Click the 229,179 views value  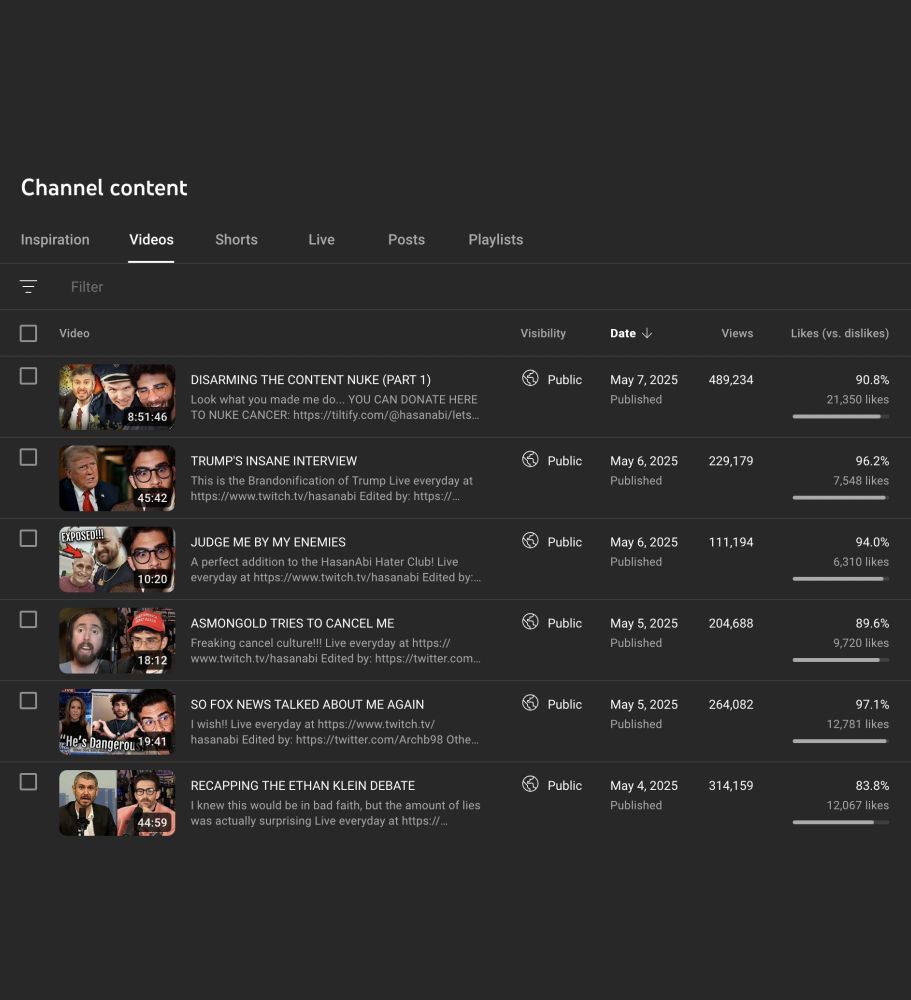coord(731,460)
